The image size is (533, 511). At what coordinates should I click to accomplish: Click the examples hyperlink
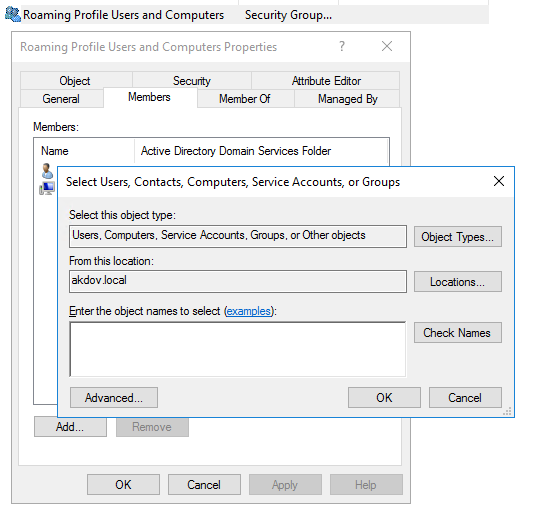coord(248,311)
